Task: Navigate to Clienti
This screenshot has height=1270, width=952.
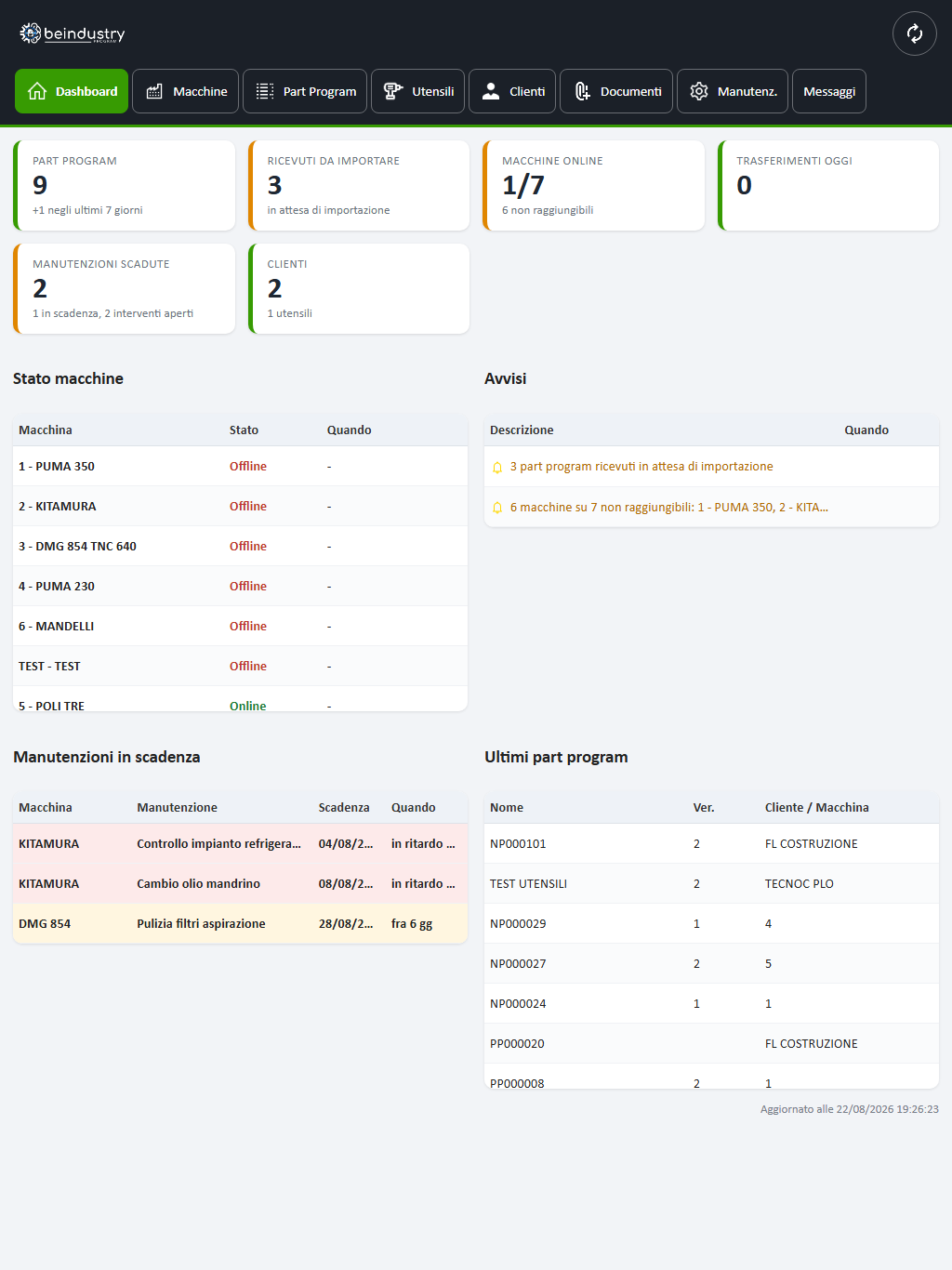Action: pos(512,91)
